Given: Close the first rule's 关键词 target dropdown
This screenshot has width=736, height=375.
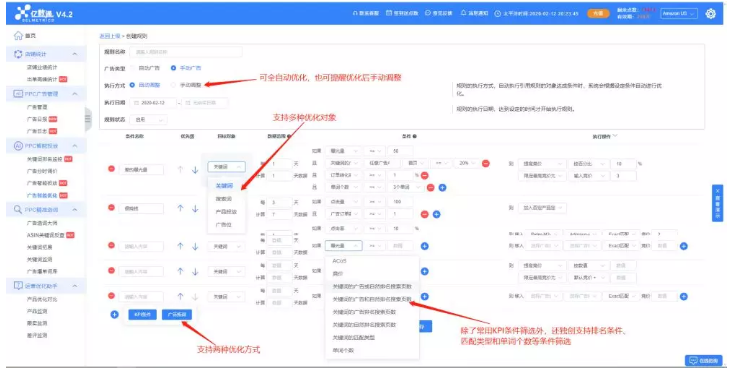Looking at the screenshot, I should (x=226, y=167).
